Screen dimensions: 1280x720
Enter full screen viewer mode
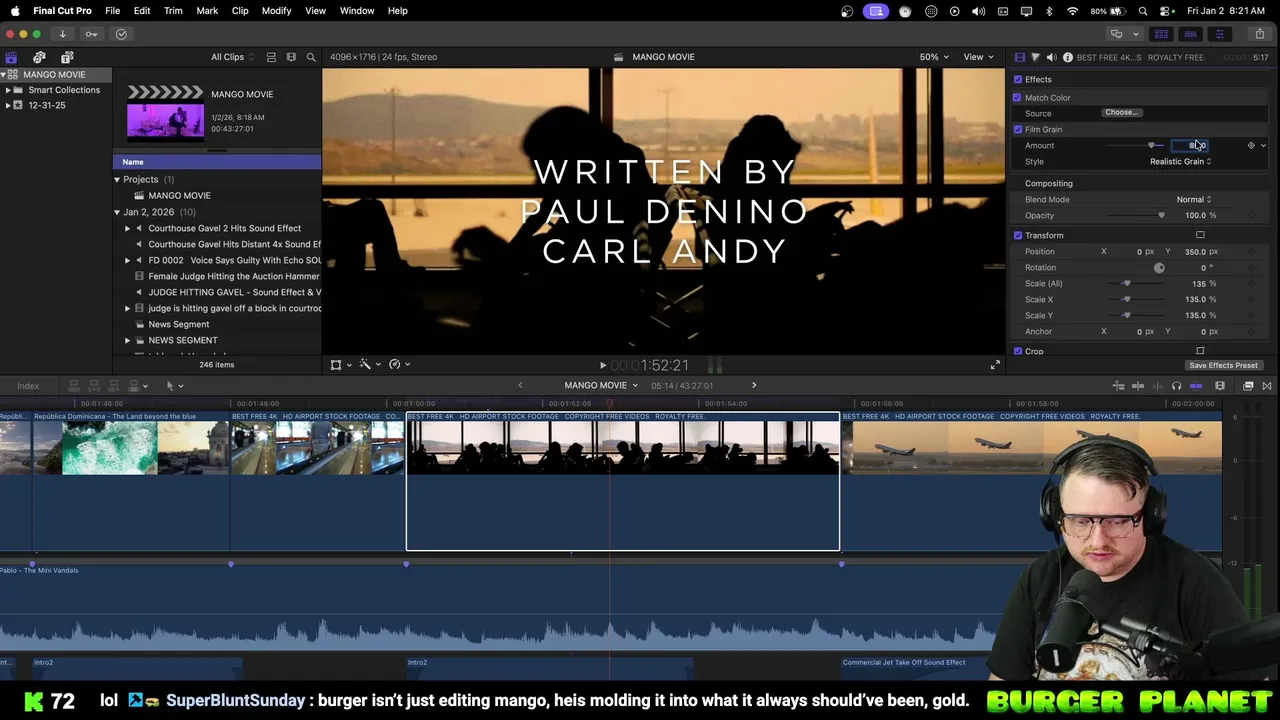pyautogui.click(x=994, y=365)
